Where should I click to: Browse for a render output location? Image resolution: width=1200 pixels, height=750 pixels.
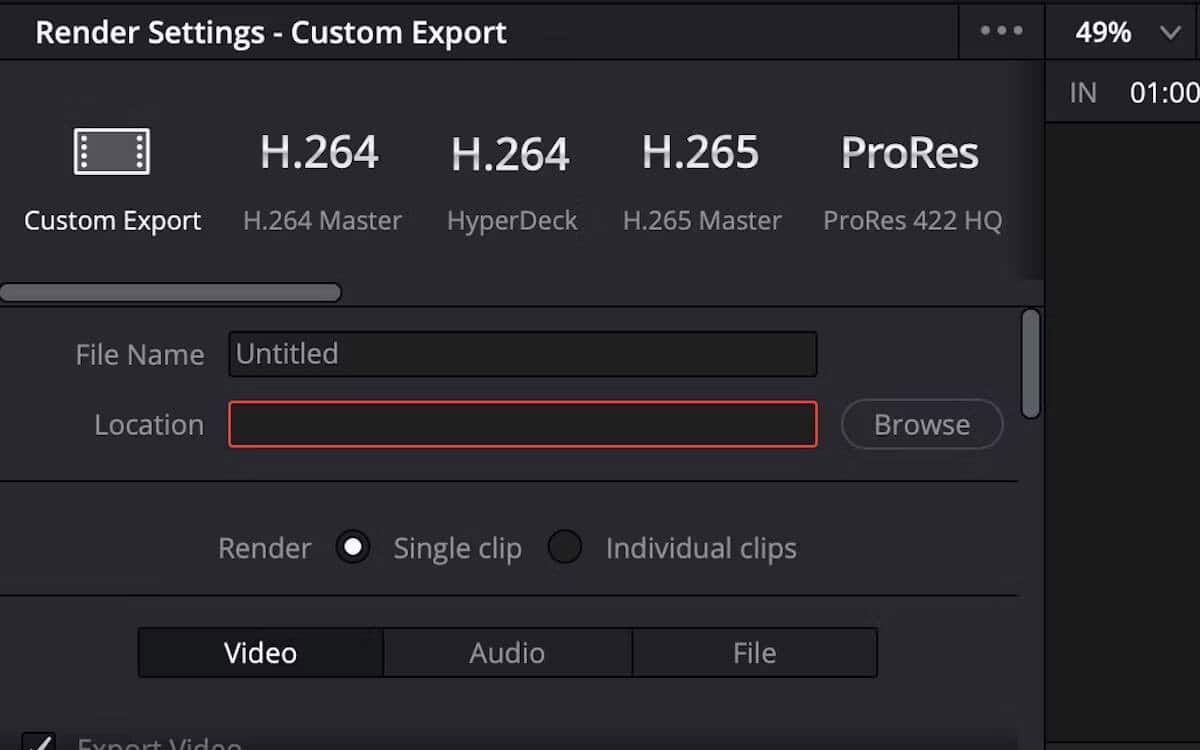pos(921,424)
